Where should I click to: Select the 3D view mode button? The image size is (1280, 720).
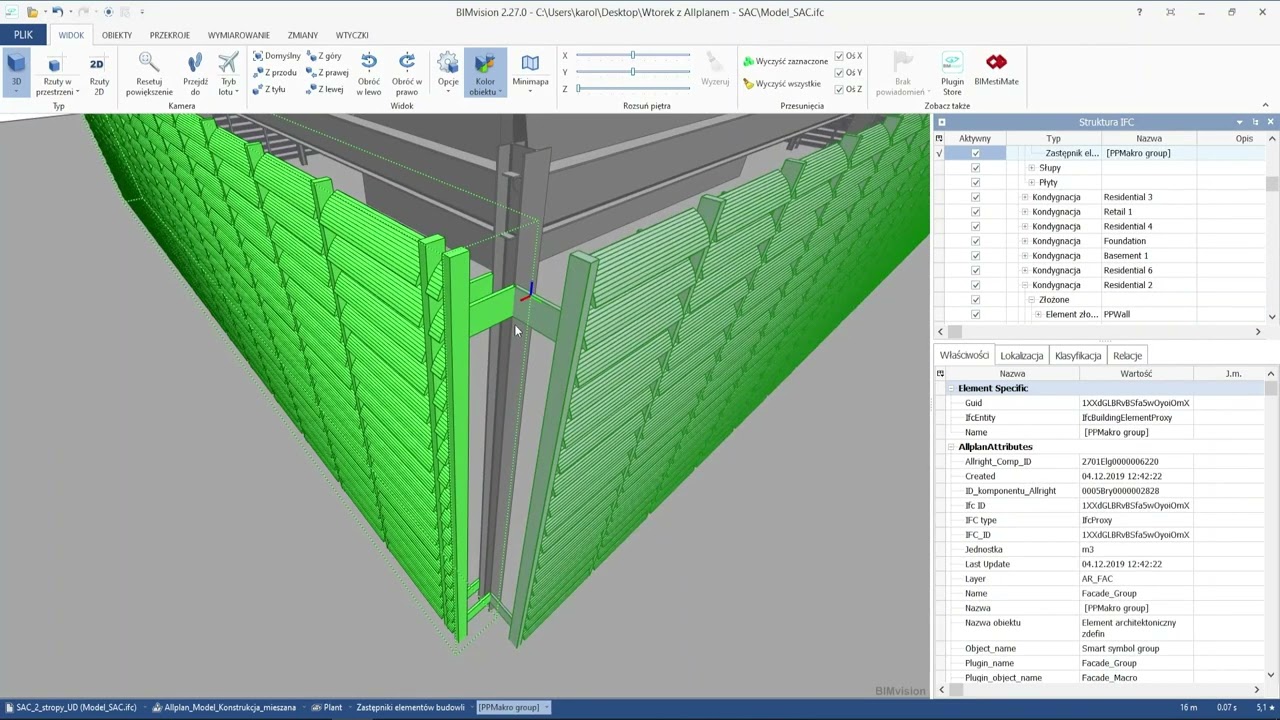pos(16,72)
